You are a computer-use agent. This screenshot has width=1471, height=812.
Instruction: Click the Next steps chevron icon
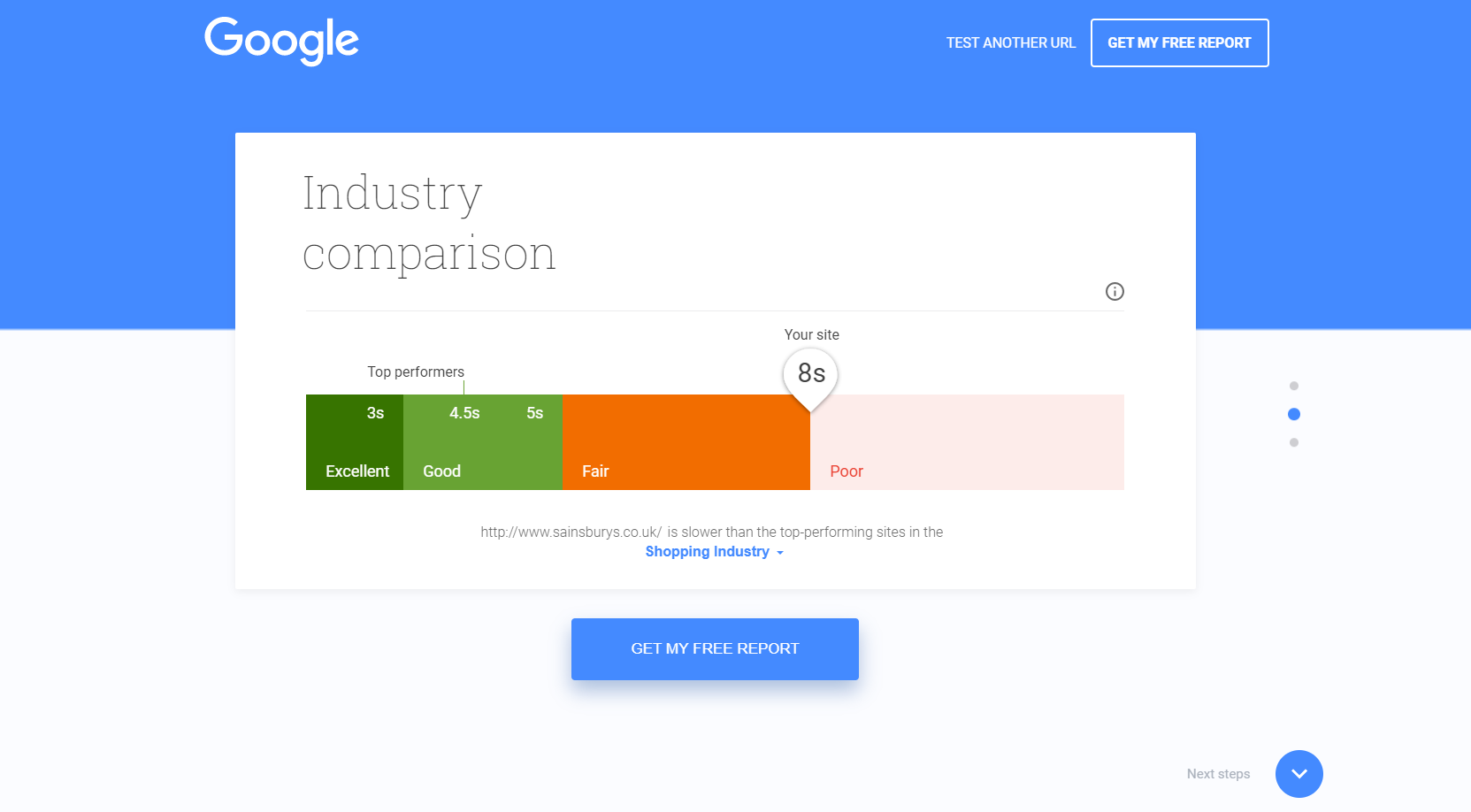coord(1299,773)
